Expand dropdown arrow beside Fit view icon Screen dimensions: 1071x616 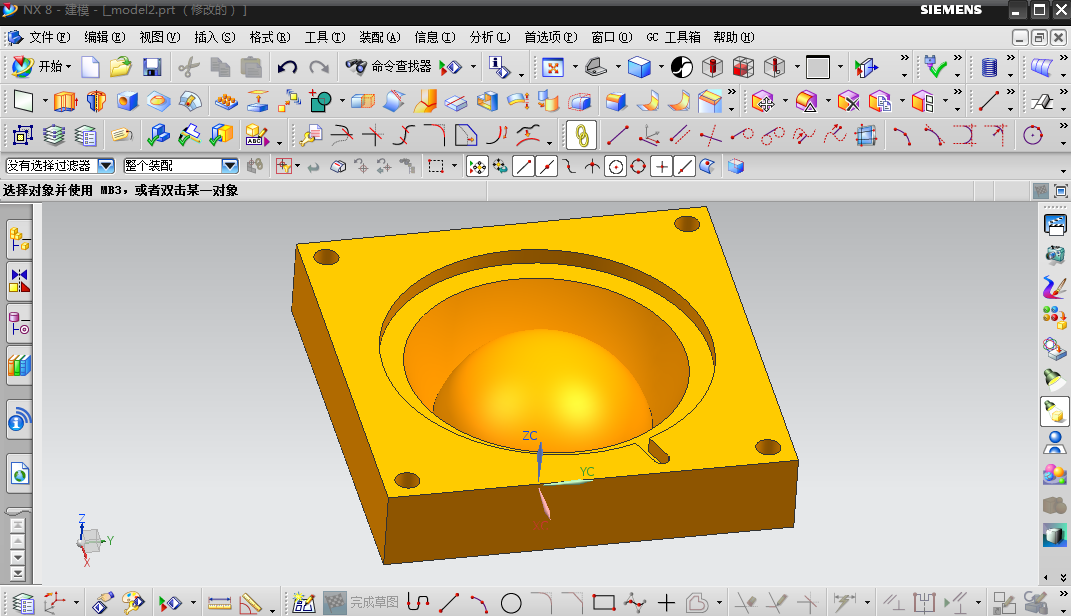pos(574,67)
